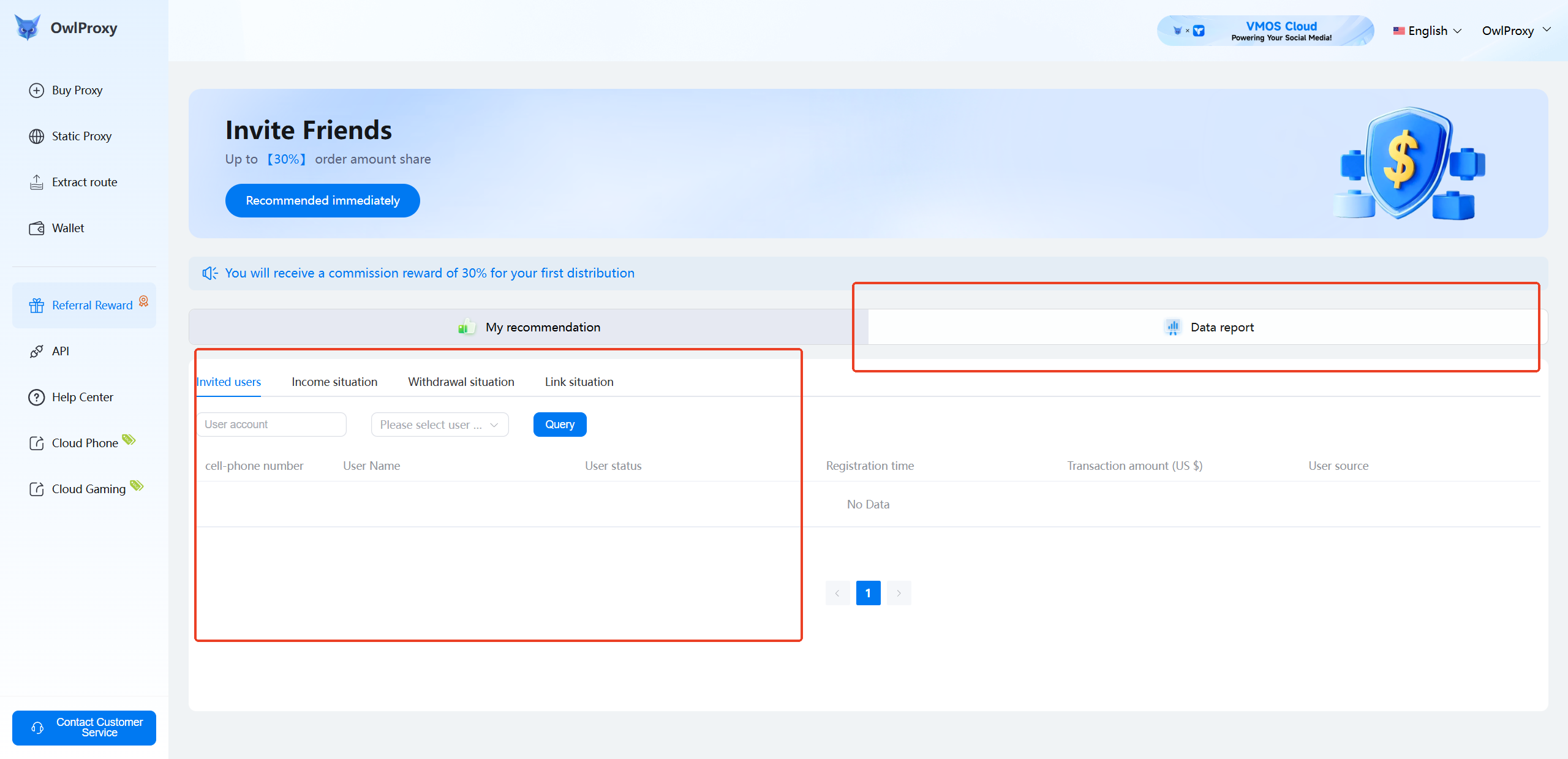Image resolution: width=1568 pixels, height=759 pixels.
Task: Focus the User account input field
Action: (271, 425)
